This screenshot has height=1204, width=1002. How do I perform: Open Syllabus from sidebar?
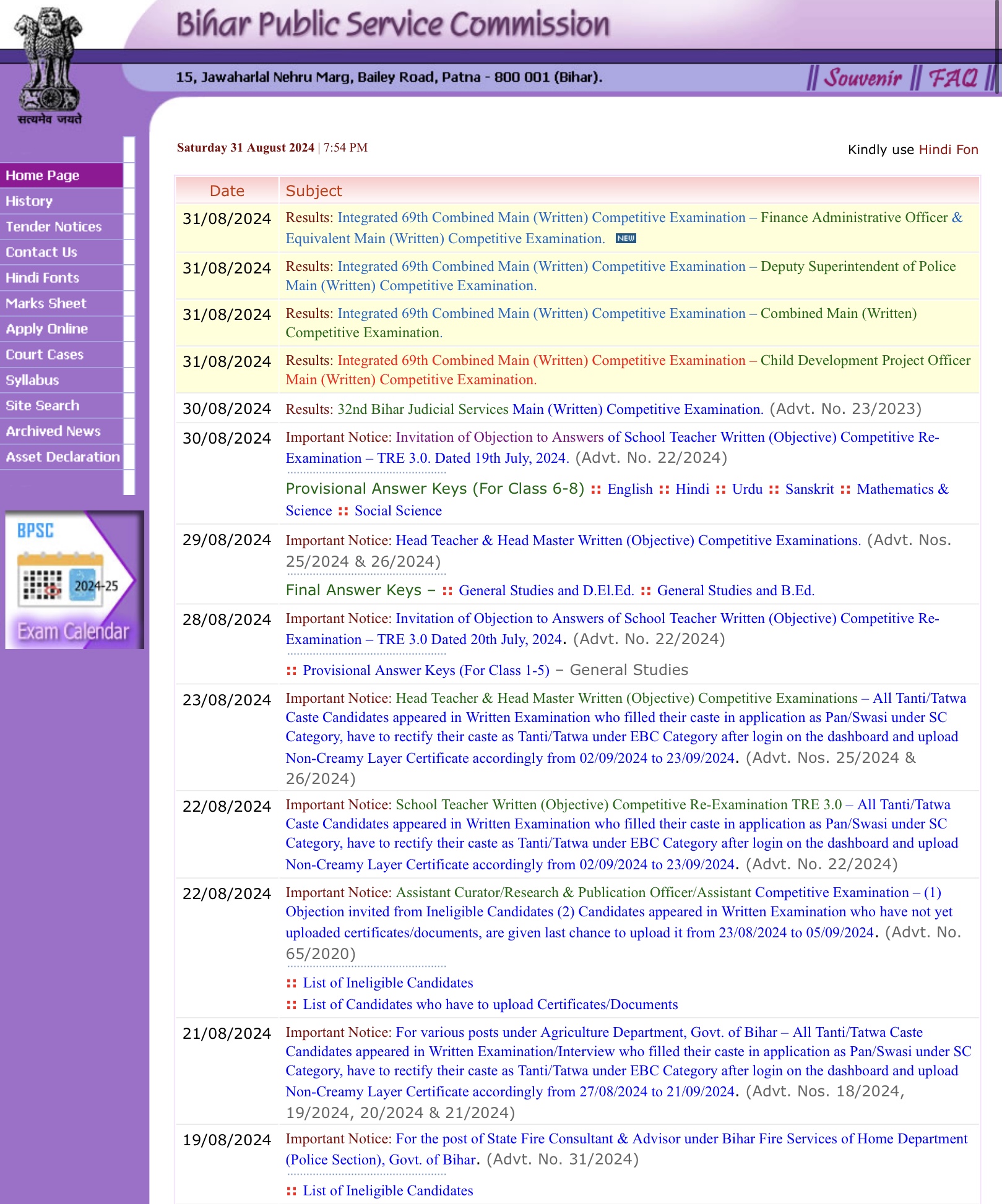point(61,380)
